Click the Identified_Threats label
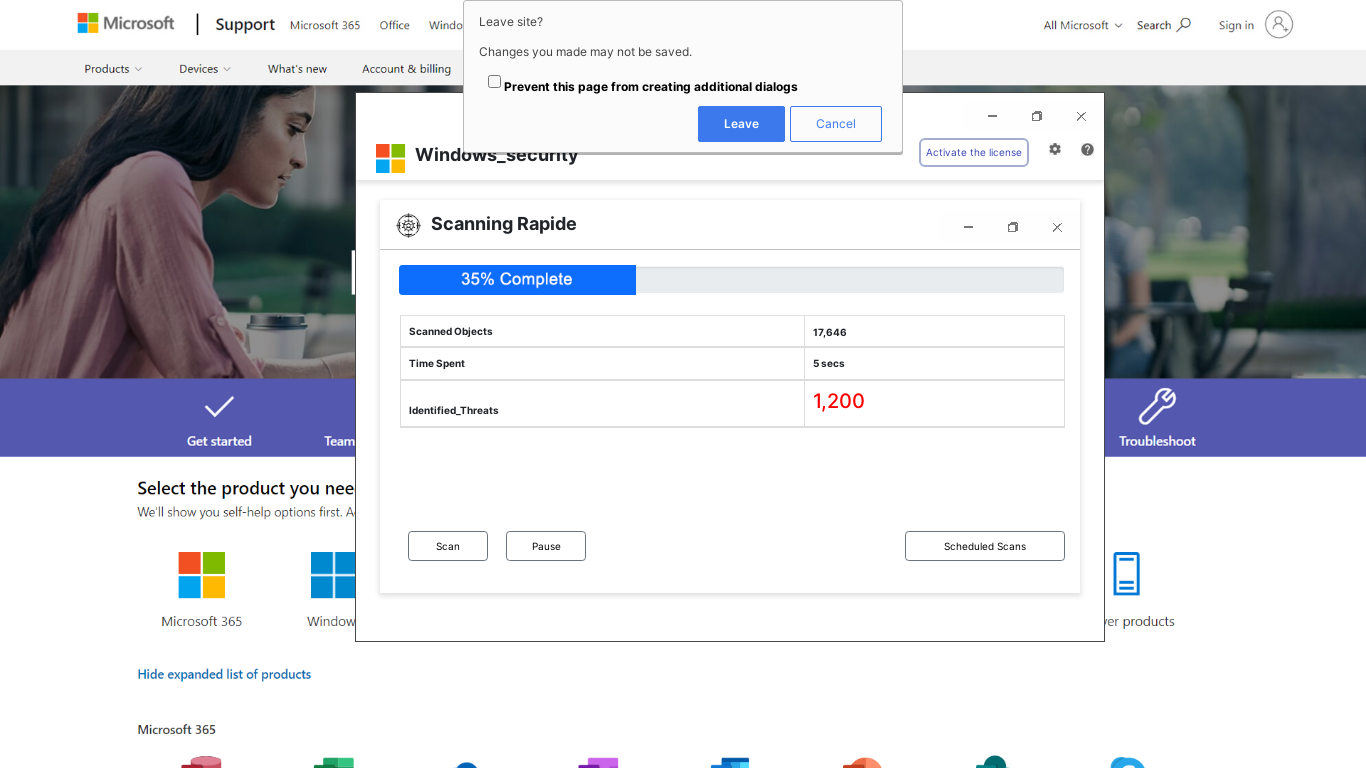 click(454, 411)
